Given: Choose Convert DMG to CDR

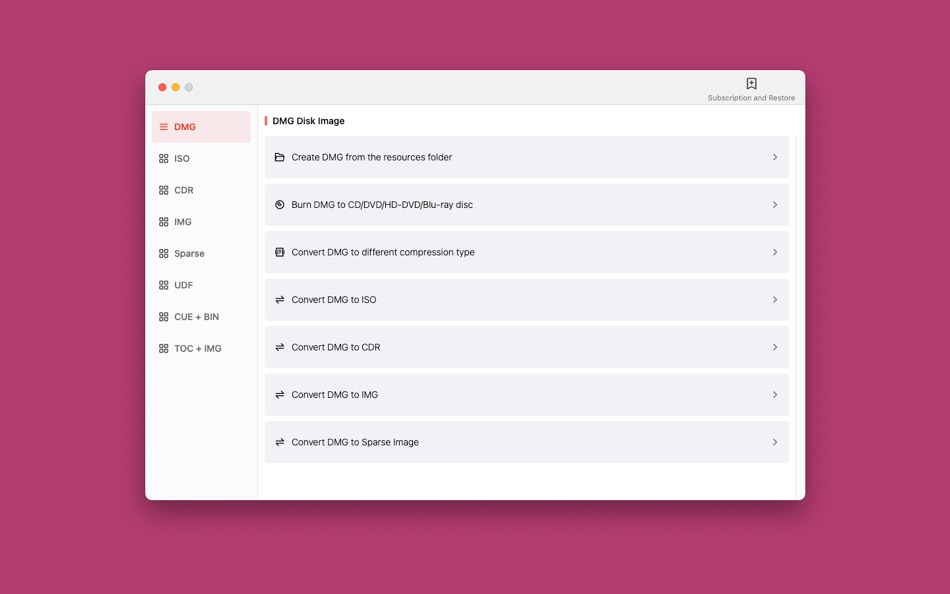Looking at the screenshot, I should (x=526, y=347).
